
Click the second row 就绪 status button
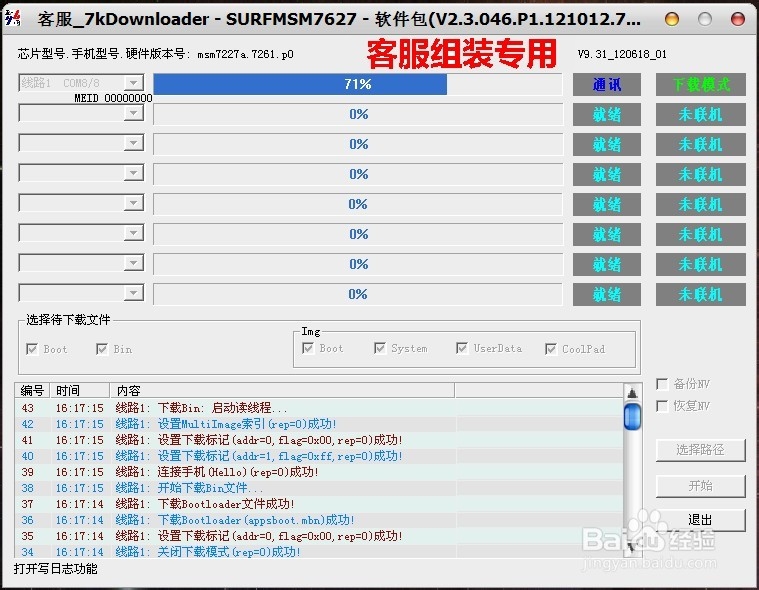tap(607, 115)
